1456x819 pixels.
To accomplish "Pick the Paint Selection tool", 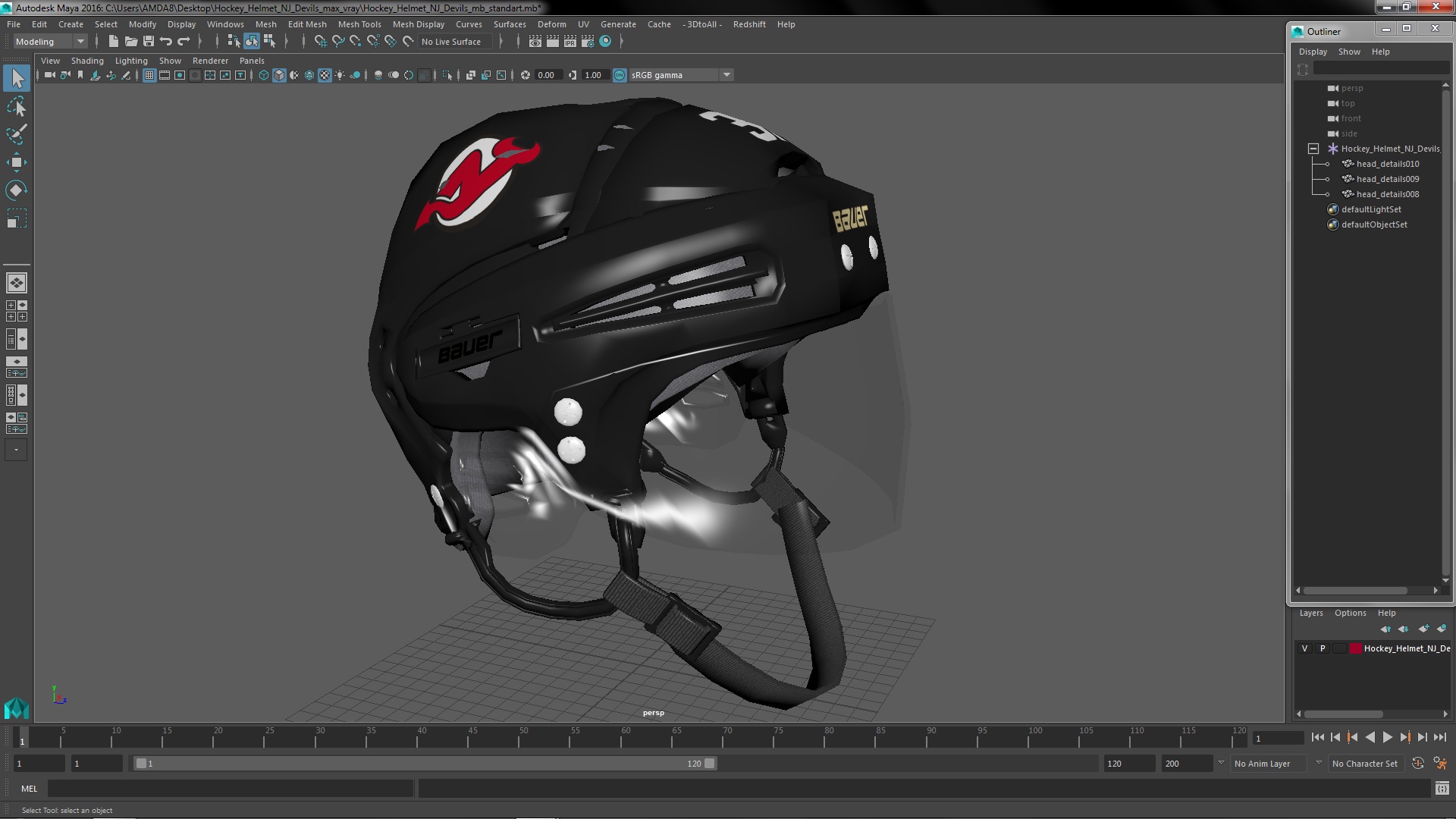I will pos(17,134).
